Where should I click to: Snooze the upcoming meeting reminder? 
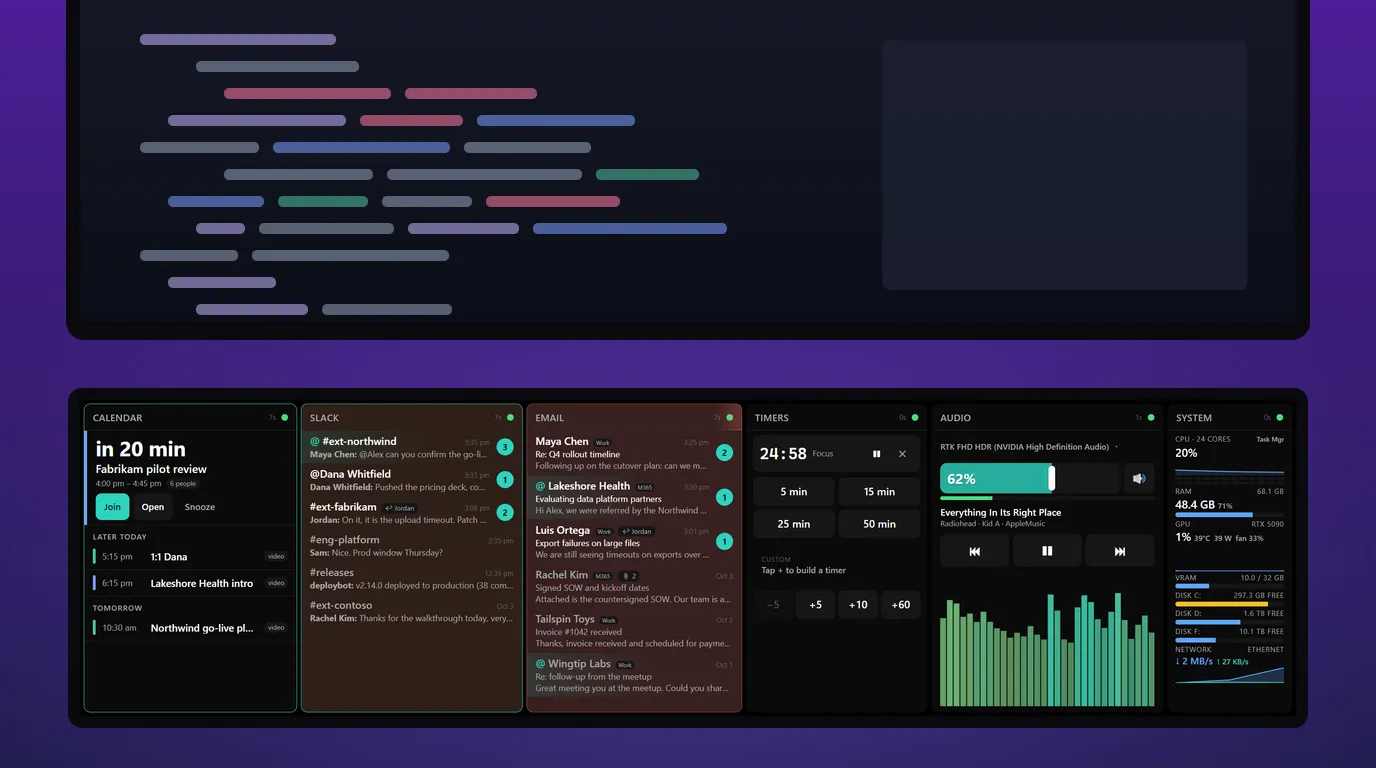coord(200,507)
